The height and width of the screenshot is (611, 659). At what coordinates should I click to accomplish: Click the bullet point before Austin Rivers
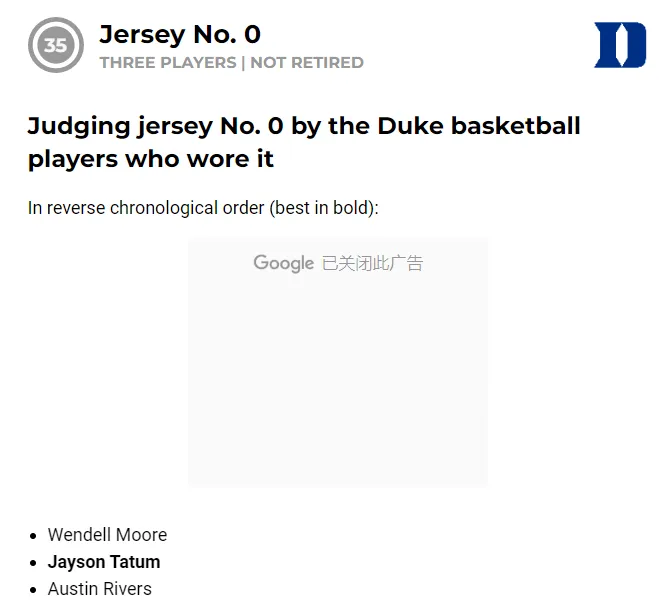(x=35, y=590)
